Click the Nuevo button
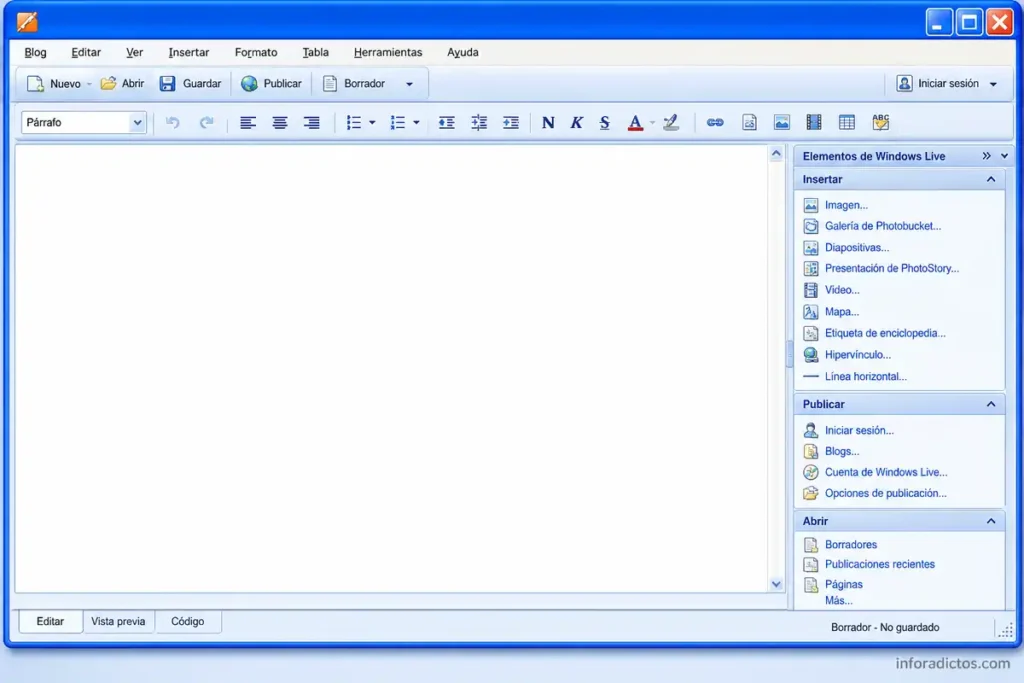1024x683 pixels. [54, 84]
